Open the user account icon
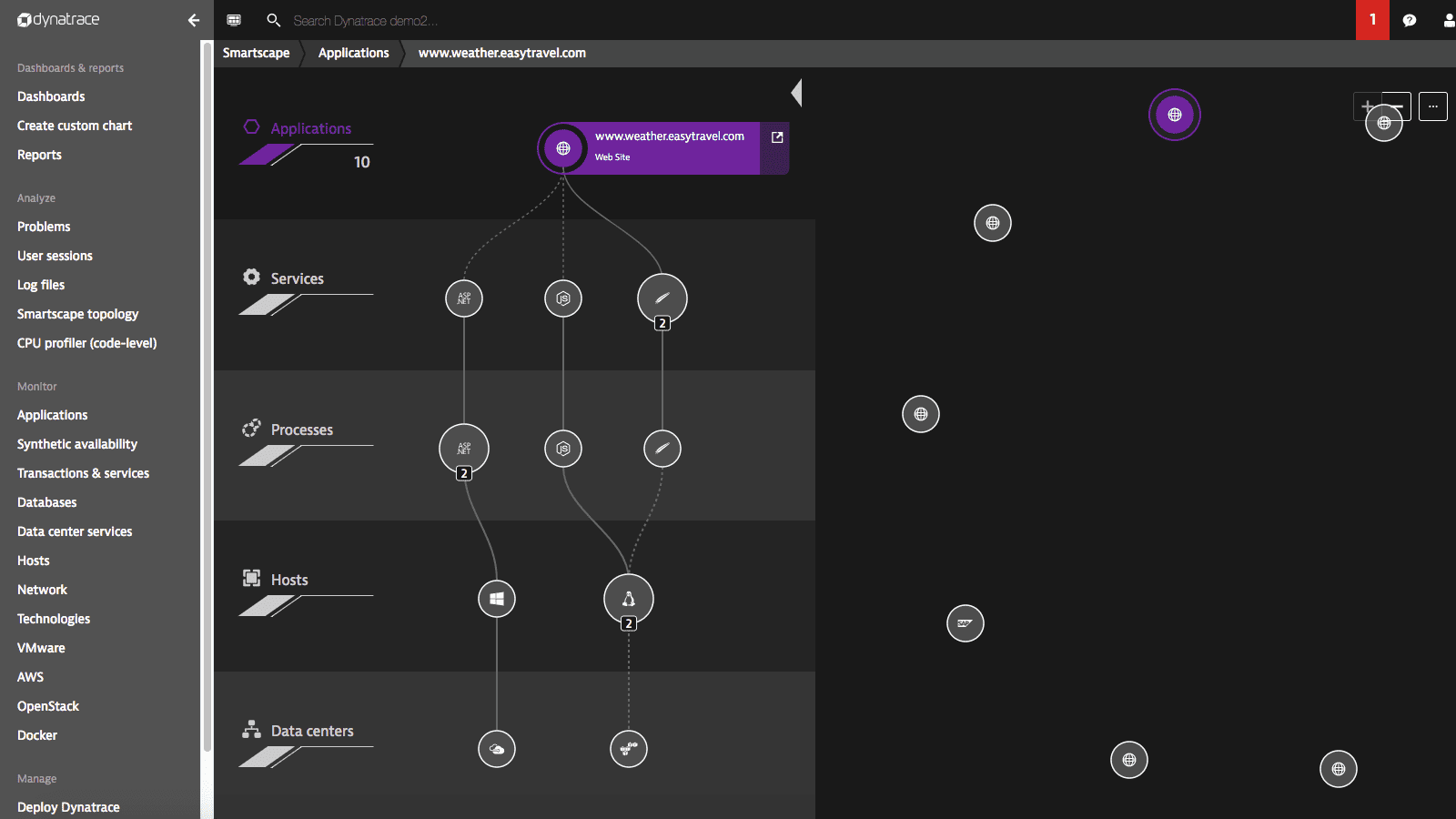The width and height of the screenshot is (1456, 819). [x=1449, y=20]
